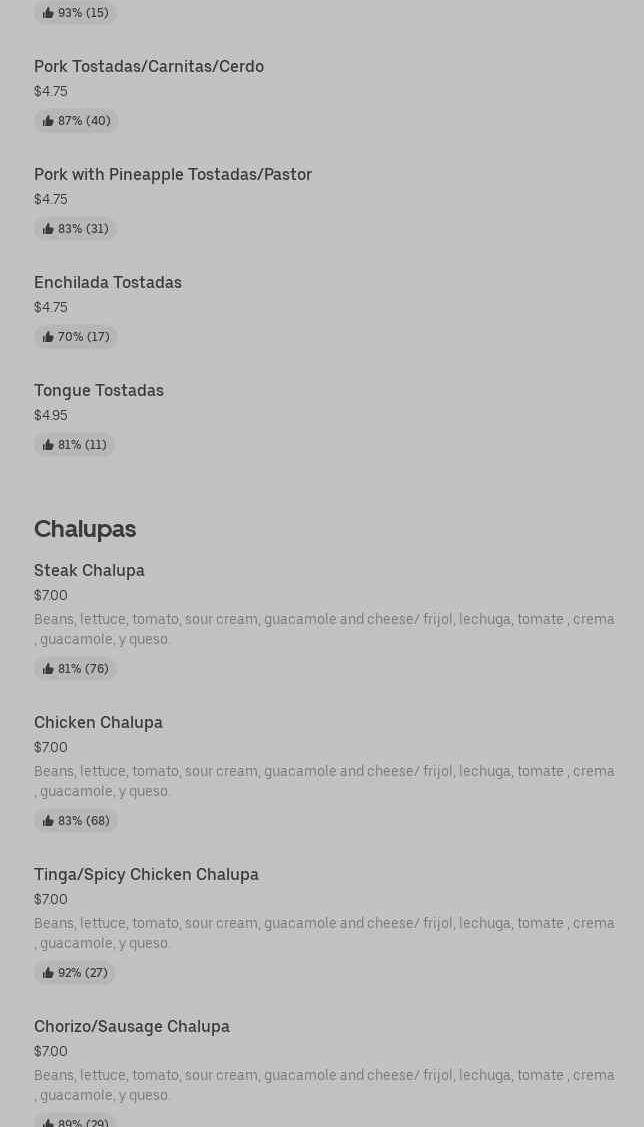Click thumbs-up icon under Enchilada Tostadas
Screen dimensions: 644x1127
[x=48, y=337]
